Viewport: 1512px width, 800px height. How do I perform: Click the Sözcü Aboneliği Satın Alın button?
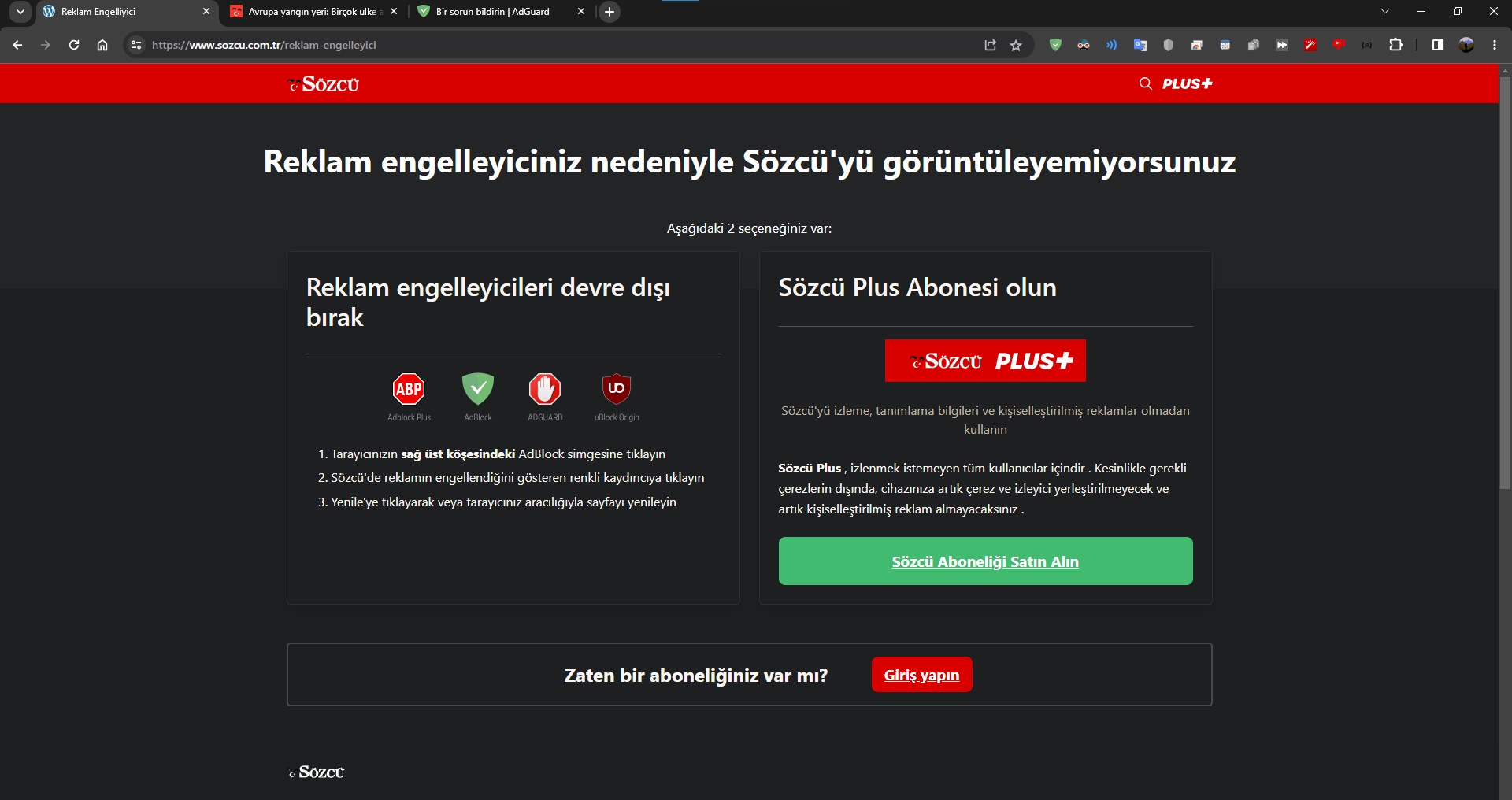(984, 561)
